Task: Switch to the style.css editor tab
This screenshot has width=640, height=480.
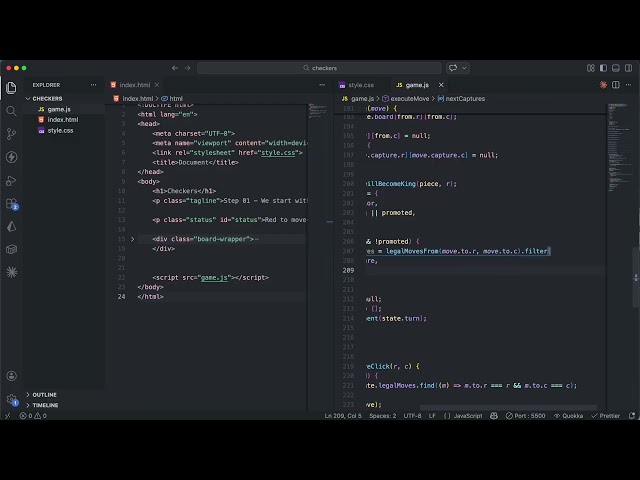Action: click(361, 85)
